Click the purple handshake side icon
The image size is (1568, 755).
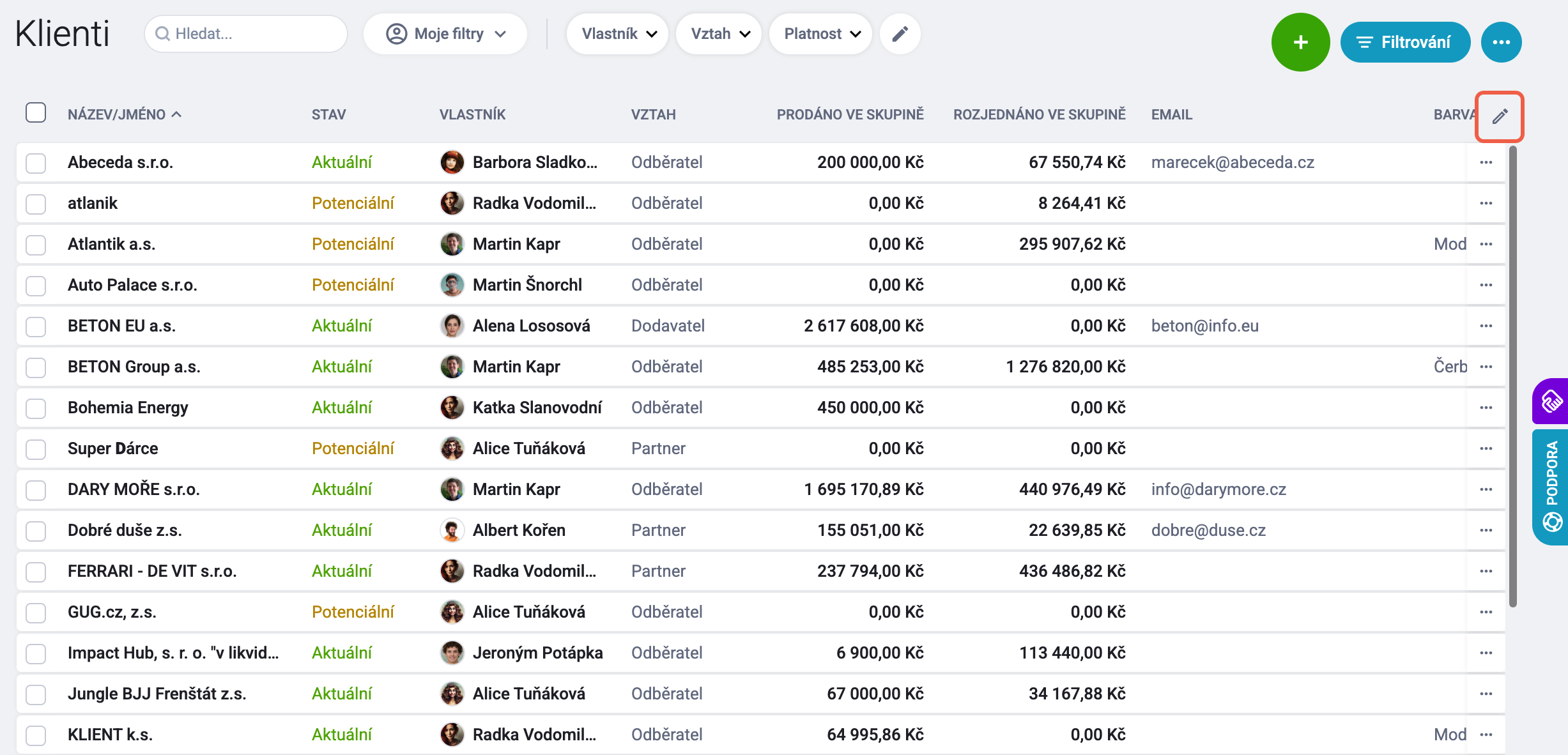[1551, 401]
